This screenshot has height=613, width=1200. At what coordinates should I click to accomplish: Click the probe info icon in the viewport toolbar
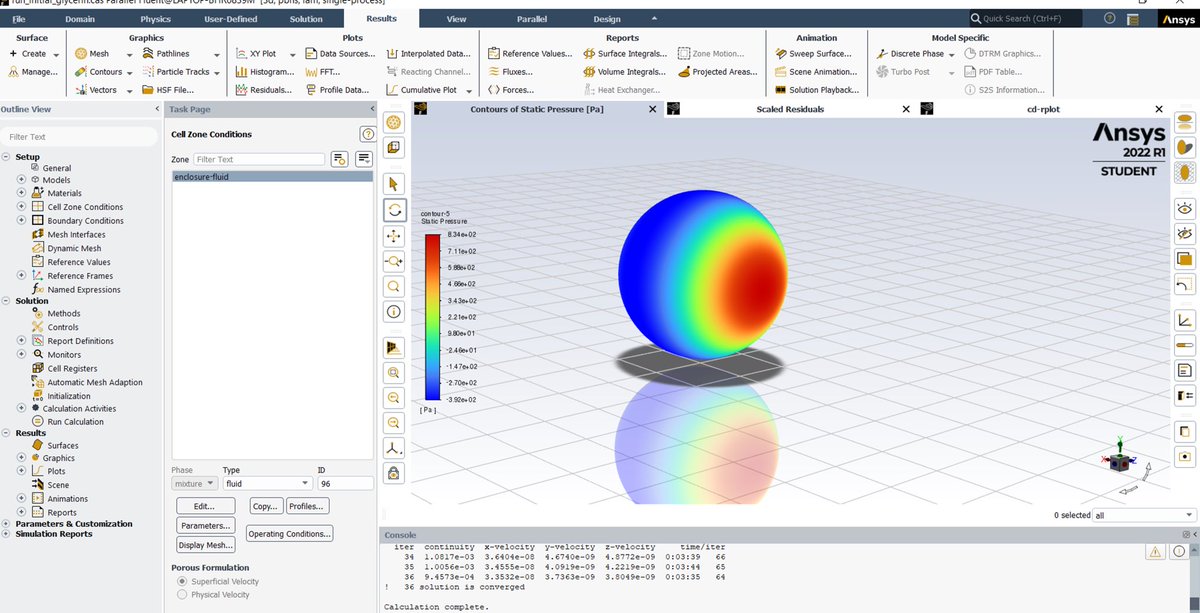pos(394,311)
